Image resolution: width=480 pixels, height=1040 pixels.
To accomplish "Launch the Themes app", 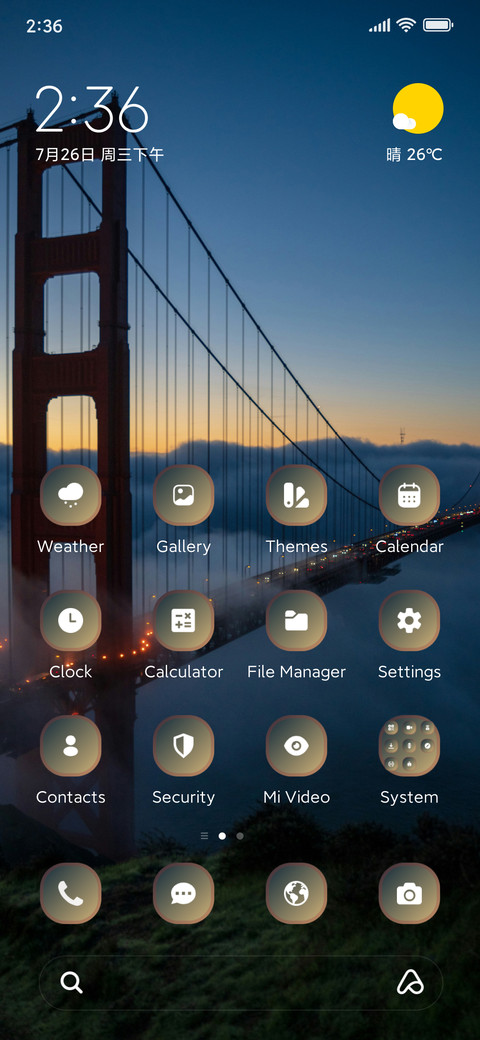I will 296,495.
